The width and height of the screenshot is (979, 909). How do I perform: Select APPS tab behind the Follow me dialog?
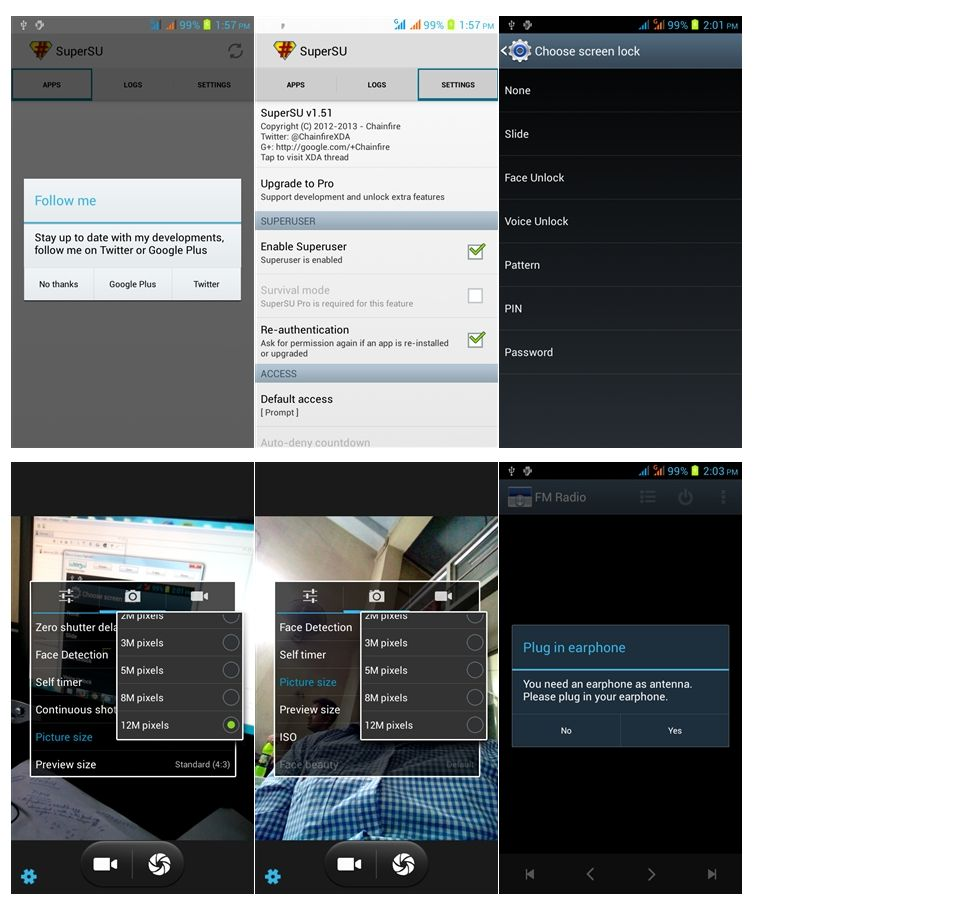[x=52, y=84]
